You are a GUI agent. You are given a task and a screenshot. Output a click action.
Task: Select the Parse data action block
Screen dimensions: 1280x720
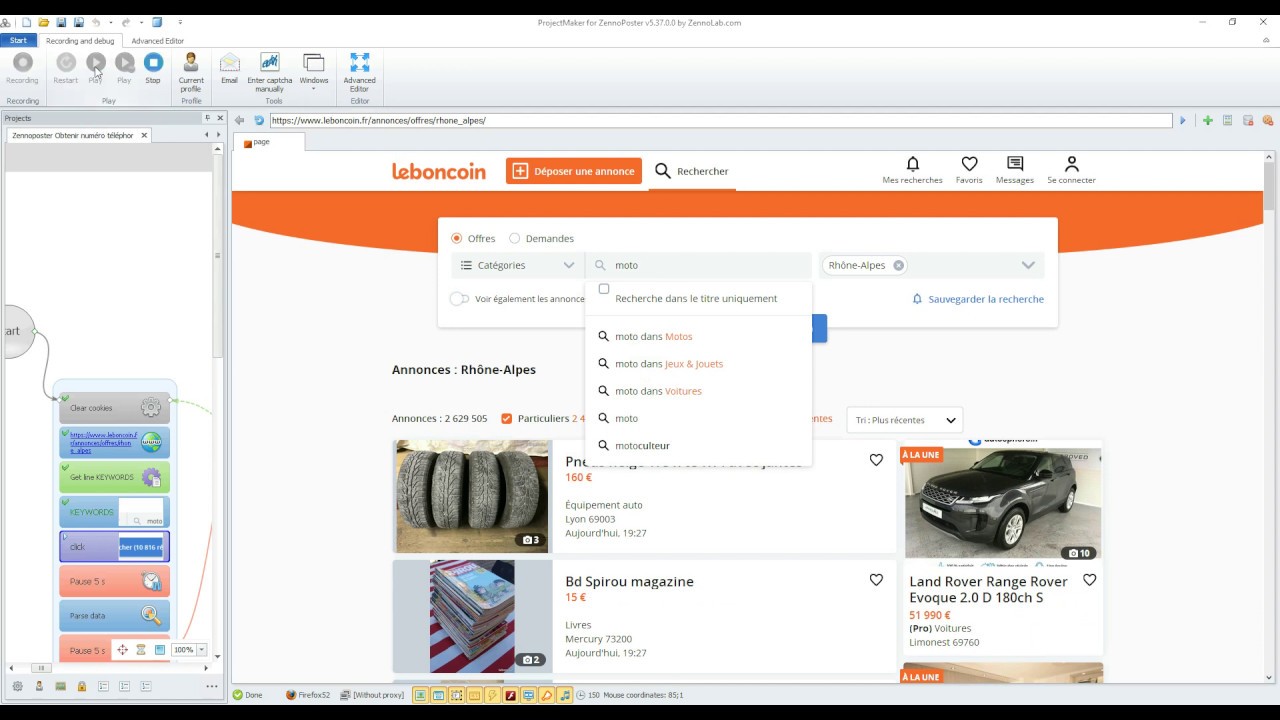(x=114, y=616)
